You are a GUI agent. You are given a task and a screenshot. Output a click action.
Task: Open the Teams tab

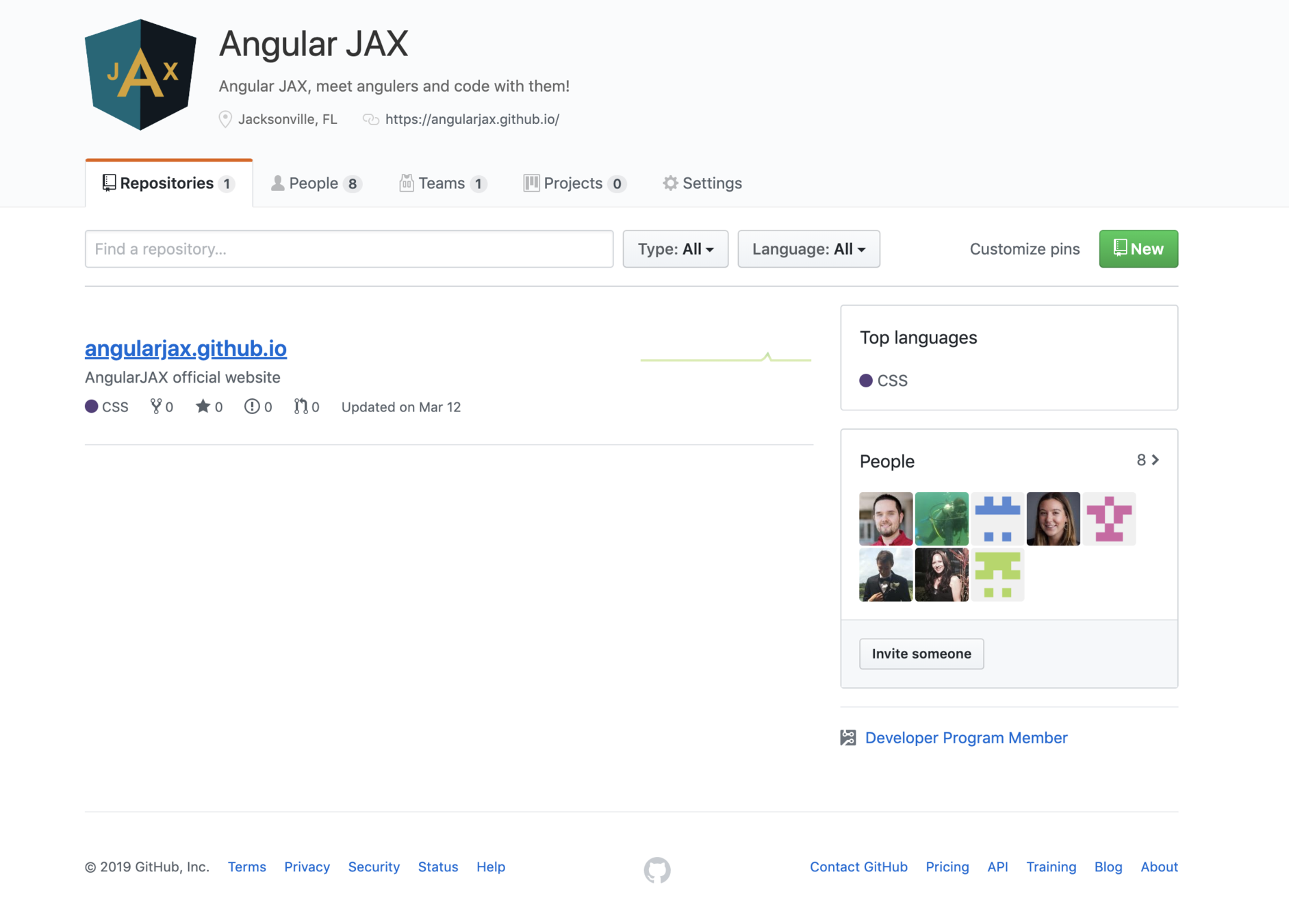(x=443, y=183)
